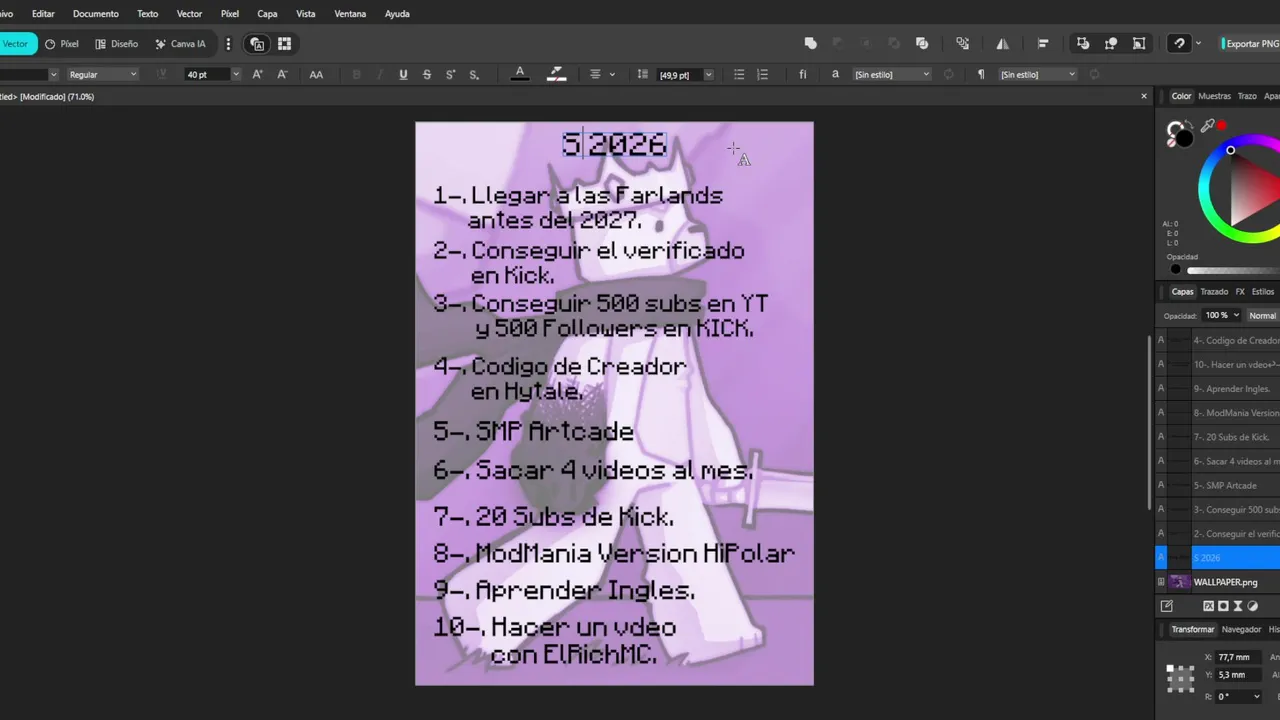Click the flip horizontal mirror icon

(1002, 44)
